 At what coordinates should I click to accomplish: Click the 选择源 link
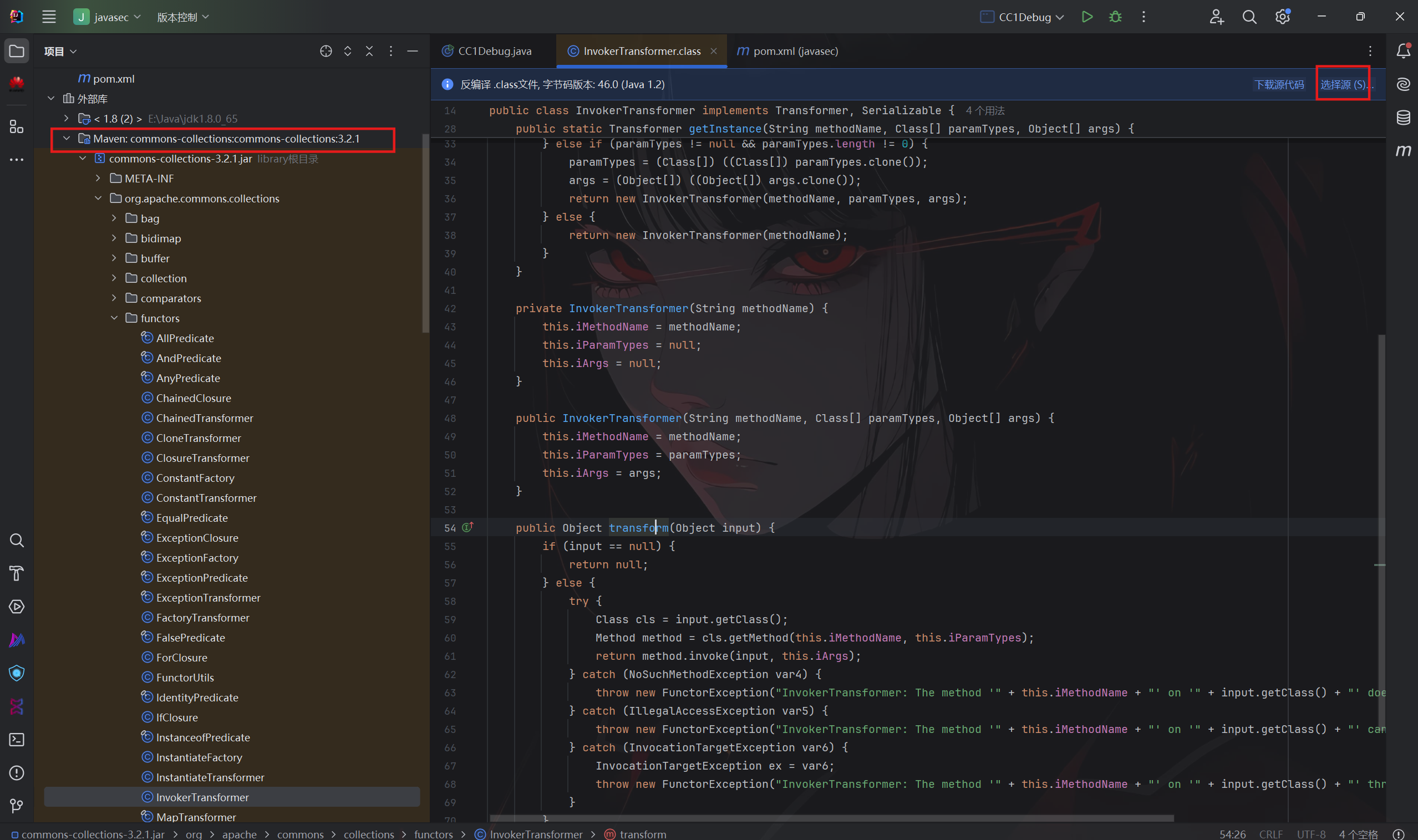pyautogui.click(x=1342, y=84)
